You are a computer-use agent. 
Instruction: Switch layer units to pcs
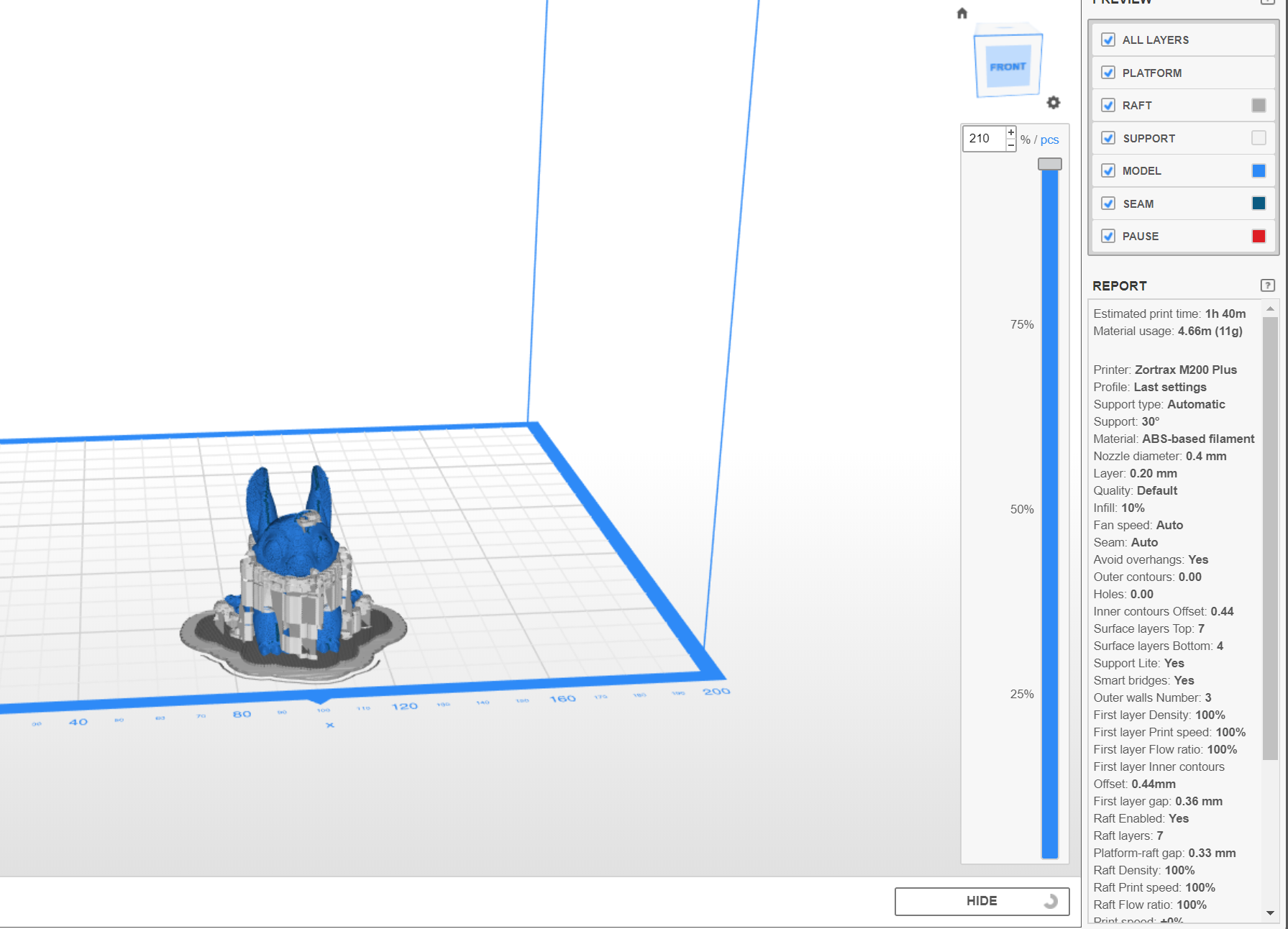point(1049,139)
